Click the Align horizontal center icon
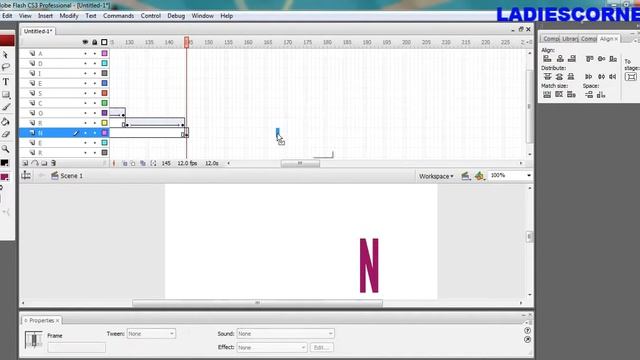Viewport: 640px width, 360px height. pyautogui.click(x=560, y=59)
